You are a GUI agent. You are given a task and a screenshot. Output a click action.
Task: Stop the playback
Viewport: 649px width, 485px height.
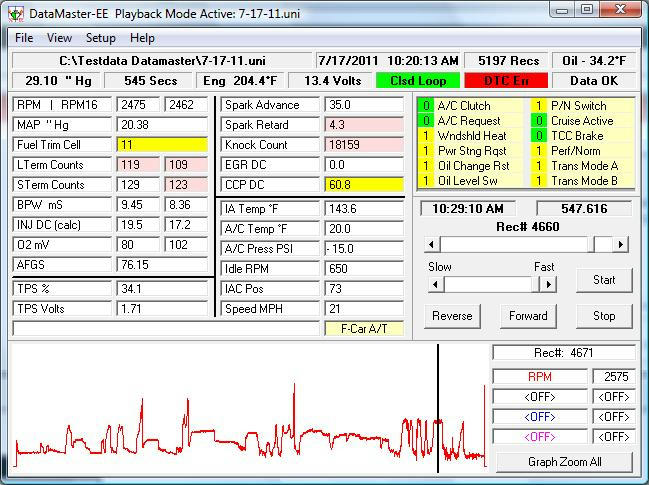(x=604, y=316)
